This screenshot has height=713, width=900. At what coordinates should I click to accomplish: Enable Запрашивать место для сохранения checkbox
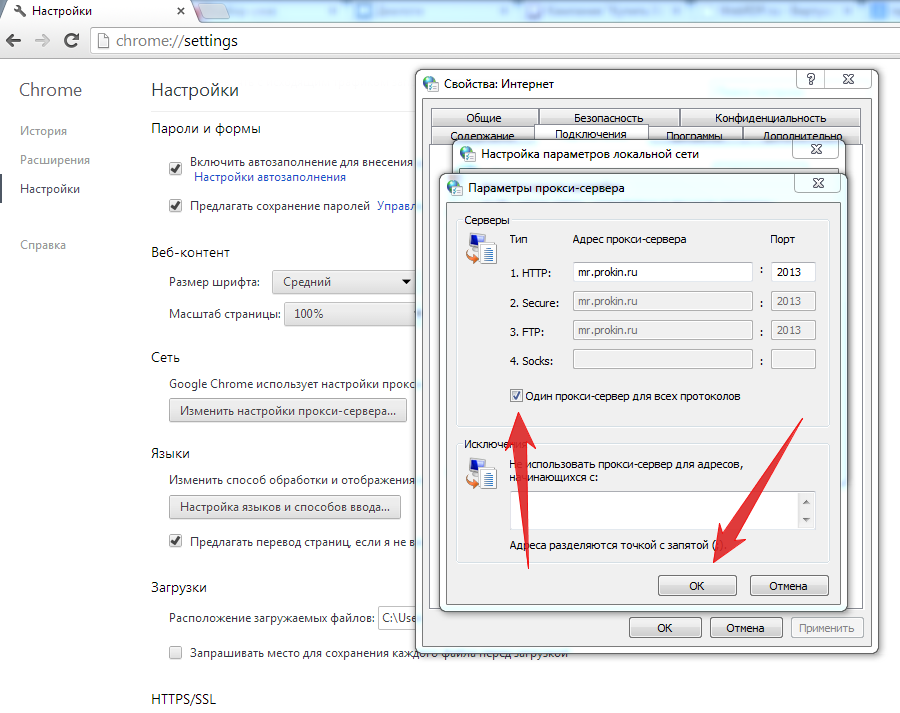pyautogui.click(x=176, y=653)
